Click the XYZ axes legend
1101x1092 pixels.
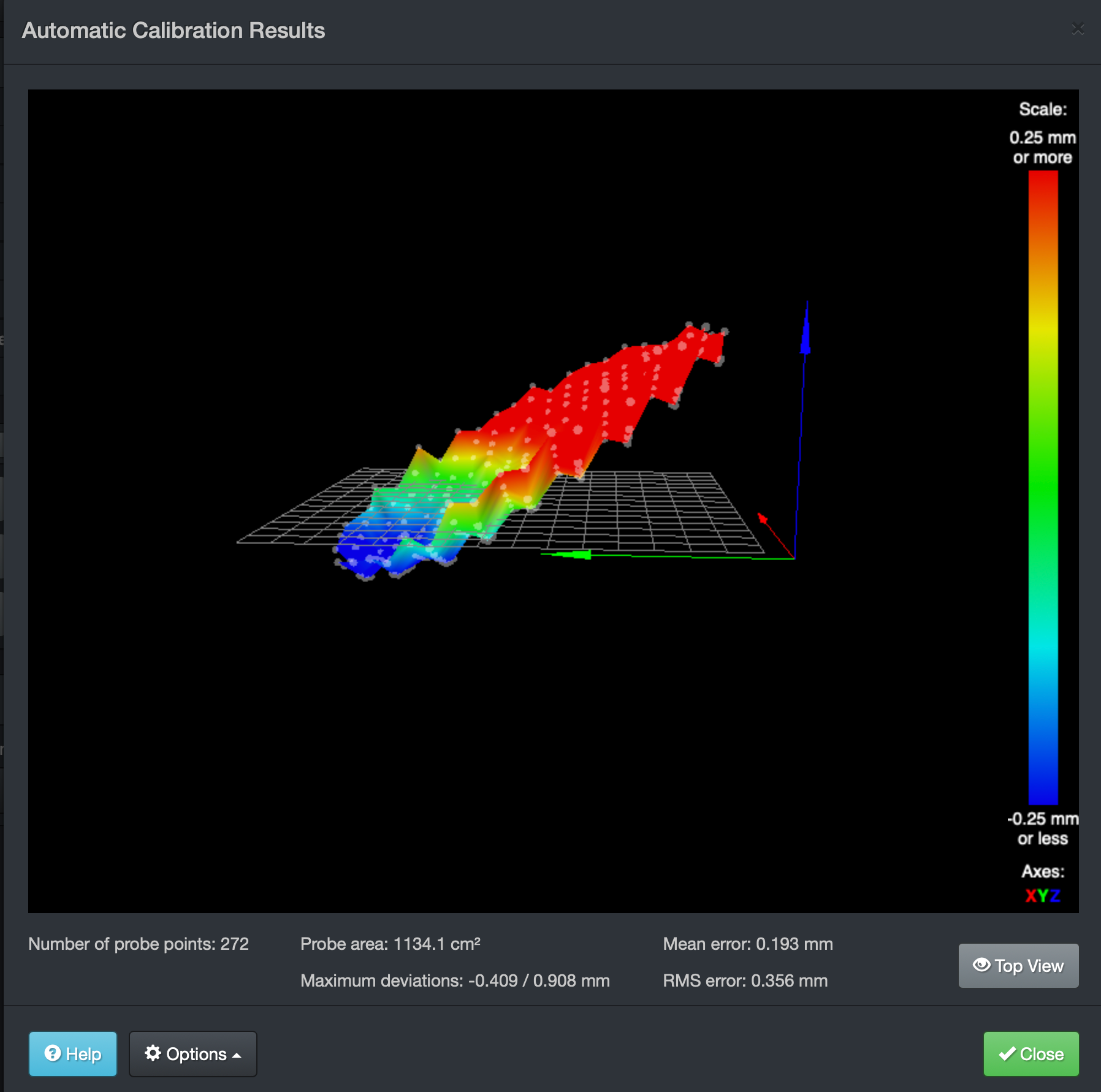[1043, 896]
